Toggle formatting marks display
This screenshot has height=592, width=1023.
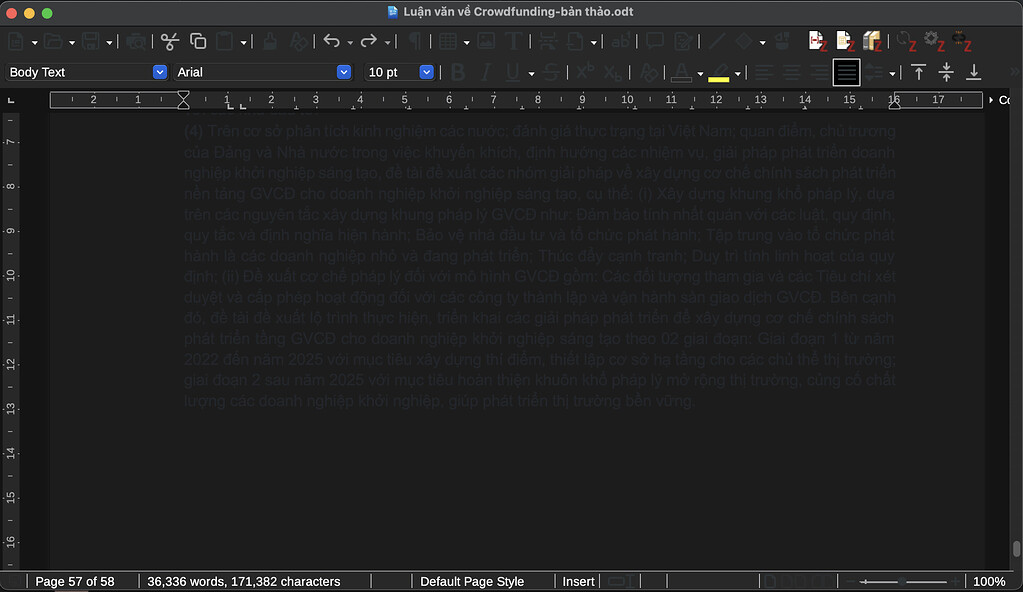414,41
